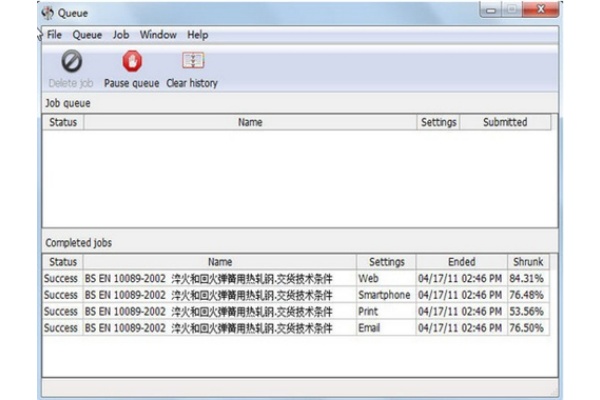Image resolution: width=600 pixels, height=400 pixels.
Task: Open the Queue menu
Action: (x=87, y=35)
